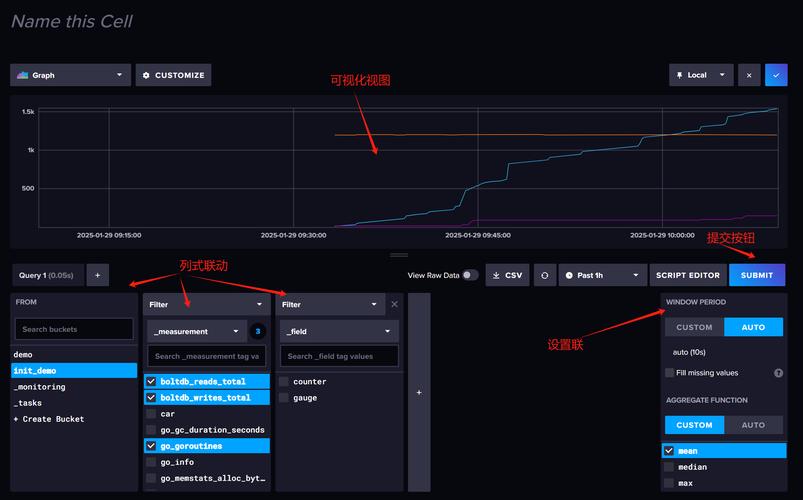Check go_info measurement
803x500 pixels.
click(151, 462)
